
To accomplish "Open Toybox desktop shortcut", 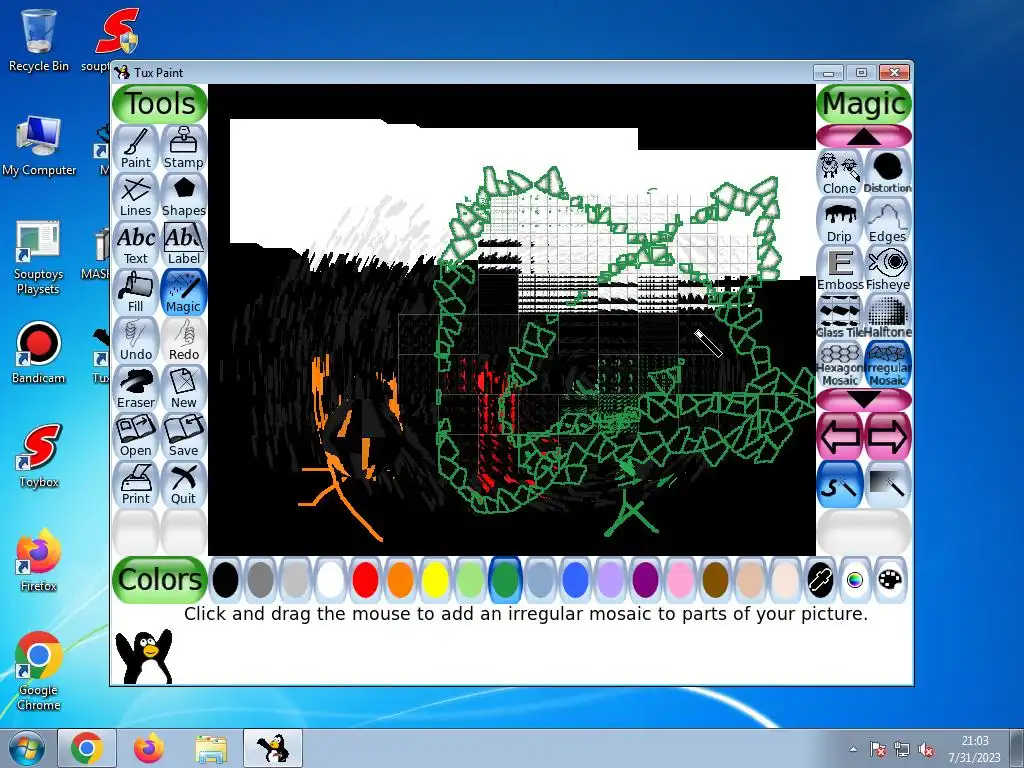I will (39, 456).
